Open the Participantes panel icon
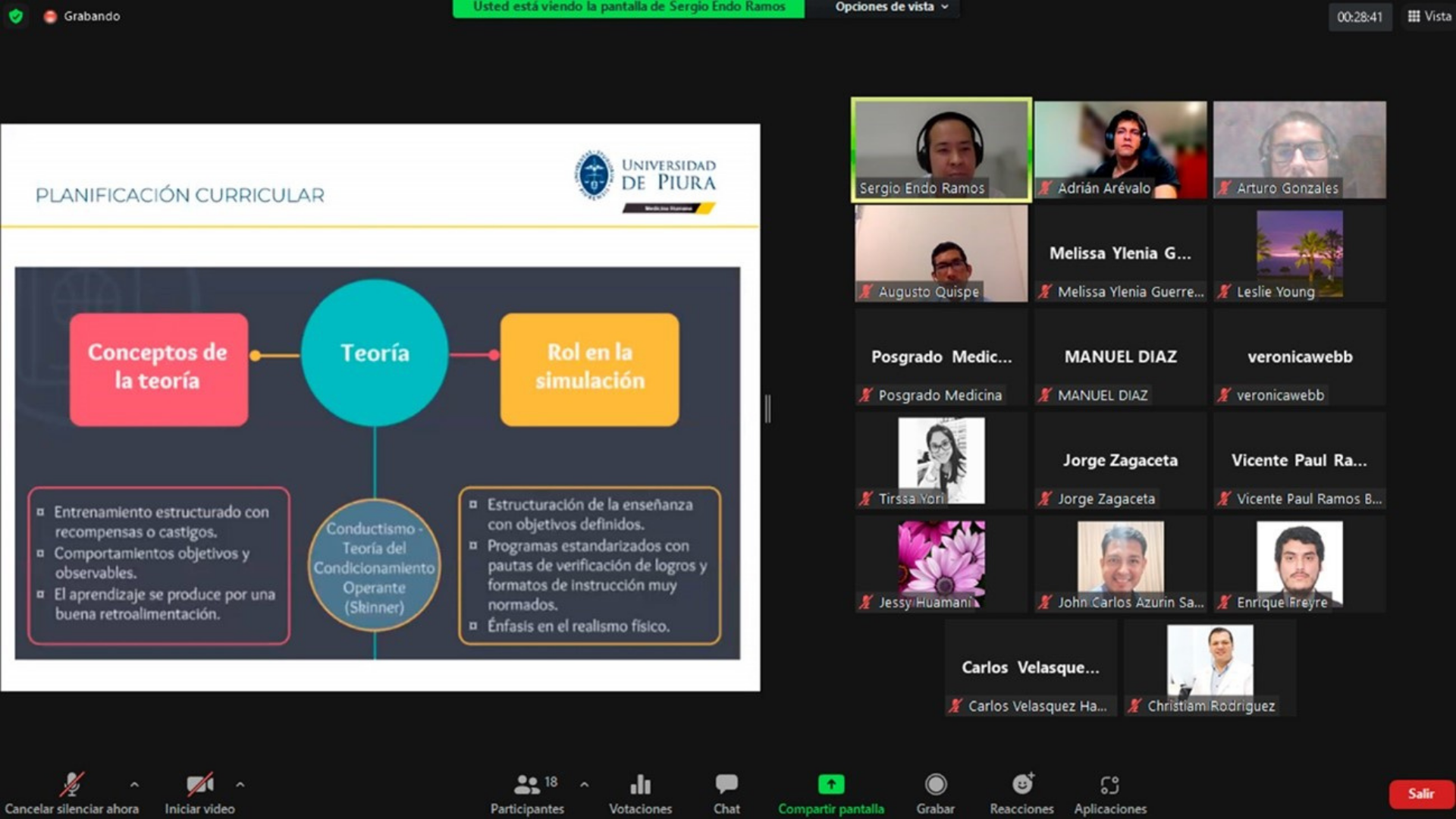The width and height of the screenshot is (1456, 819). coord(526,784)
